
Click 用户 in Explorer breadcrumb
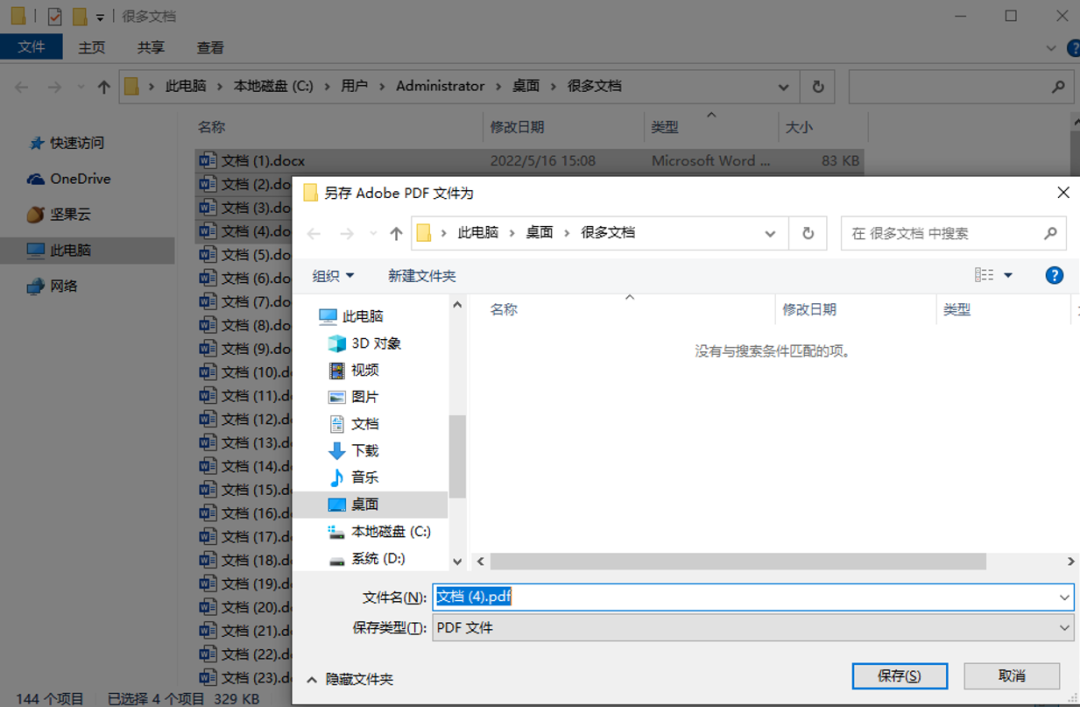354,86
